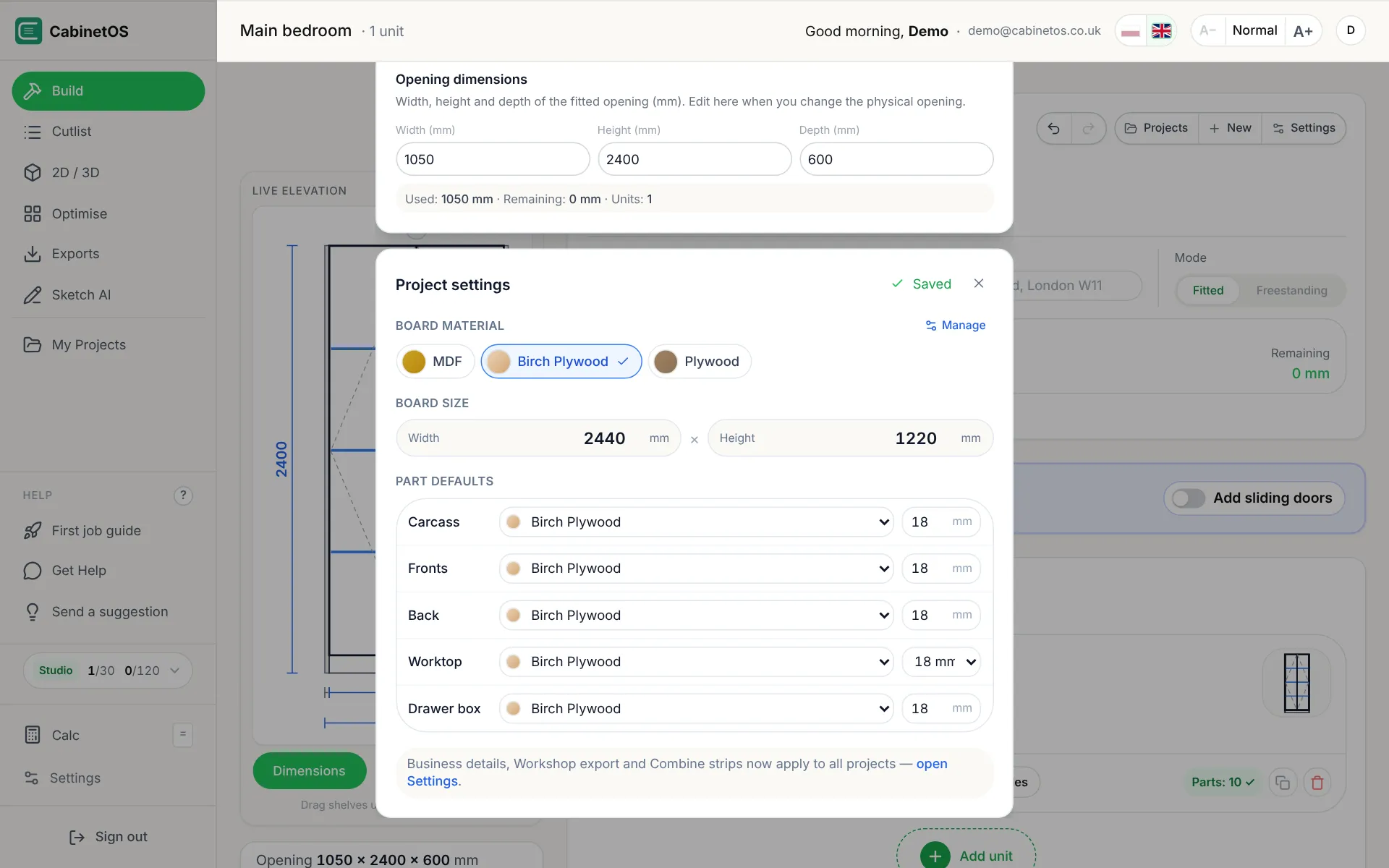Click the A+ increase text size icon

pyautogui.click(x=1303, y=31)
